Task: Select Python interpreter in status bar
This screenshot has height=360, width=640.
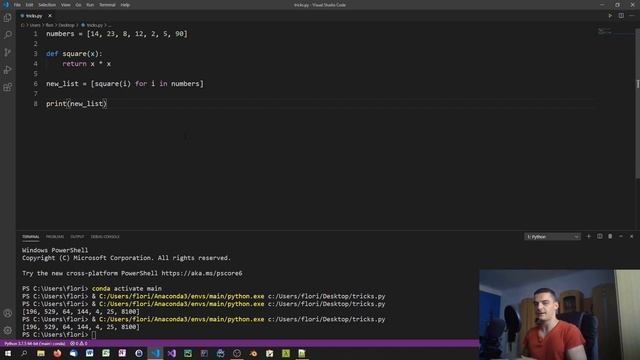Action: tap(35, 344)
